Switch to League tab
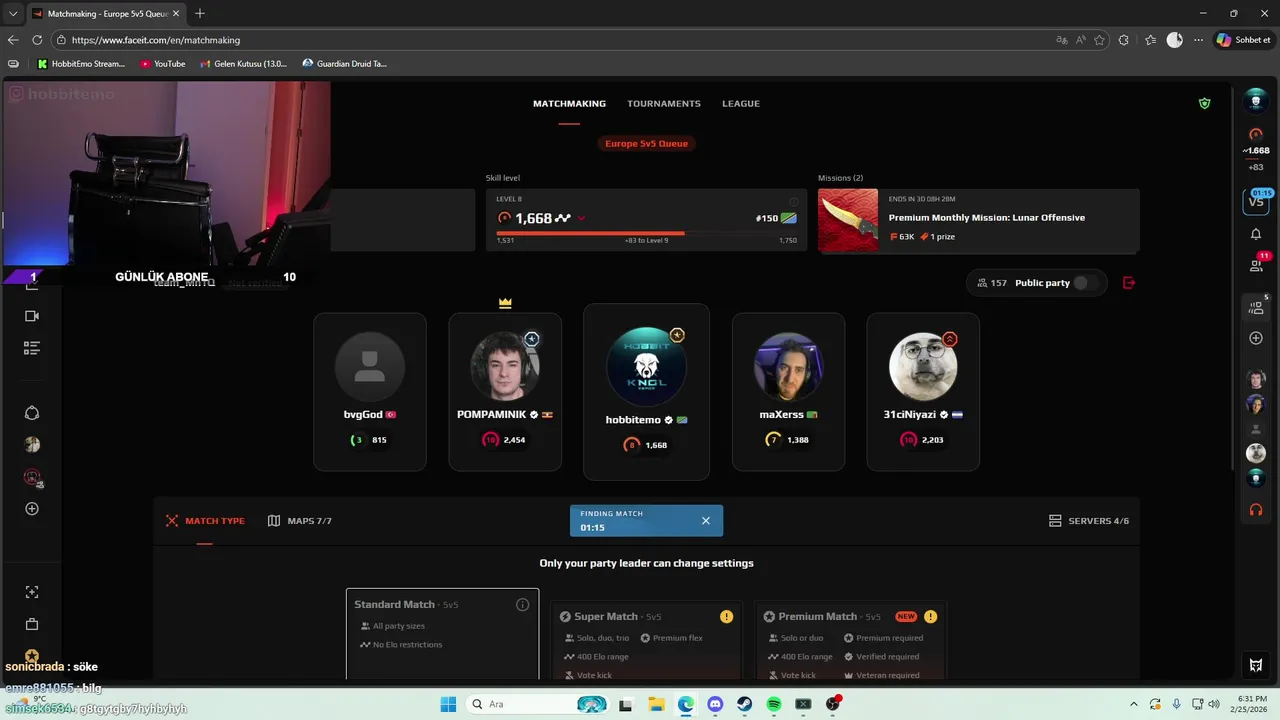 tap(741, 104)
